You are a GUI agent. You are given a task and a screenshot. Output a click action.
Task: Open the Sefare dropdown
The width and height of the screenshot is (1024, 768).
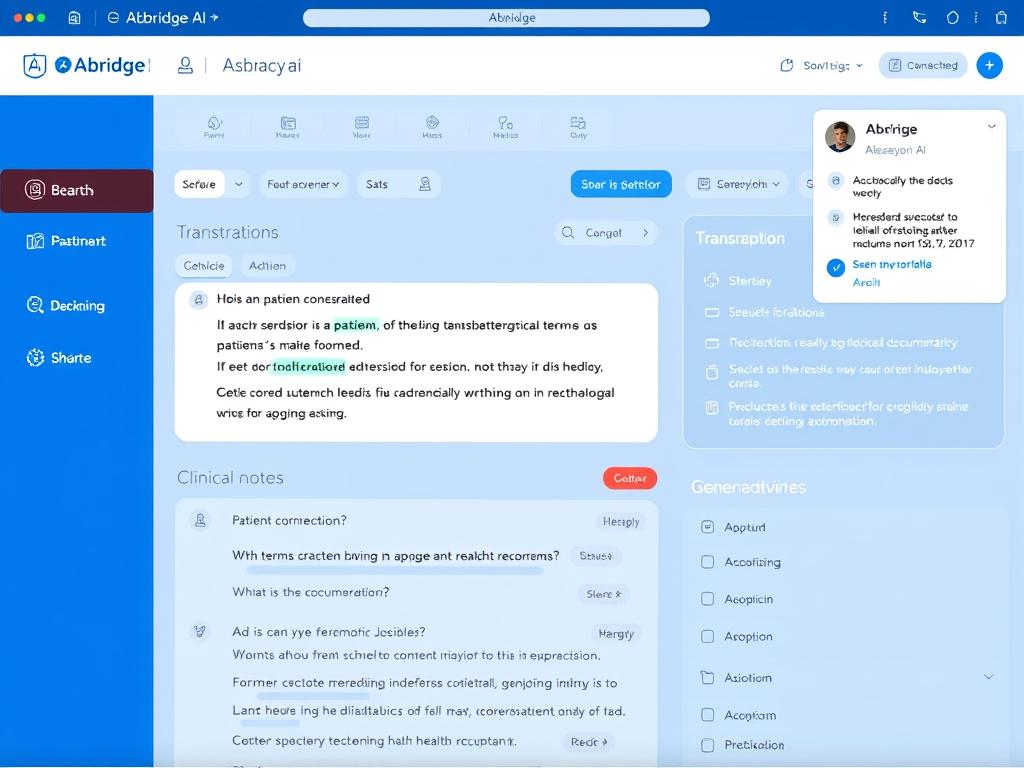click(199, 184)
